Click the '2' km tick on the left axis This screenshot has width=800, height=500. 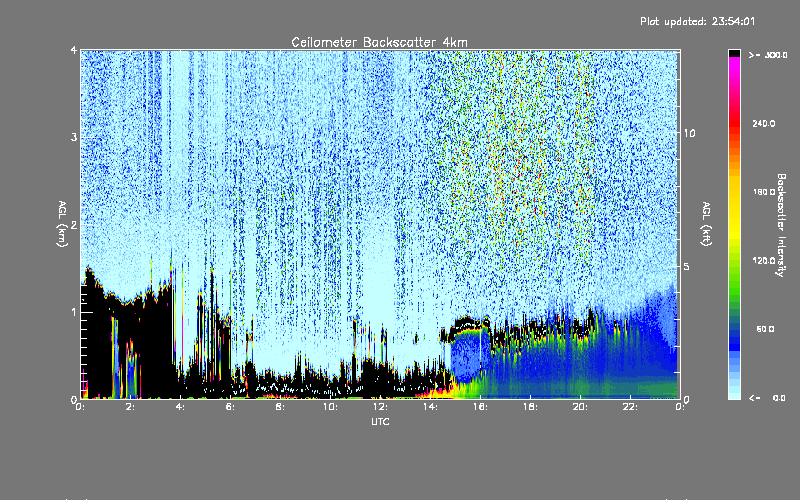(x=74, y=224)
